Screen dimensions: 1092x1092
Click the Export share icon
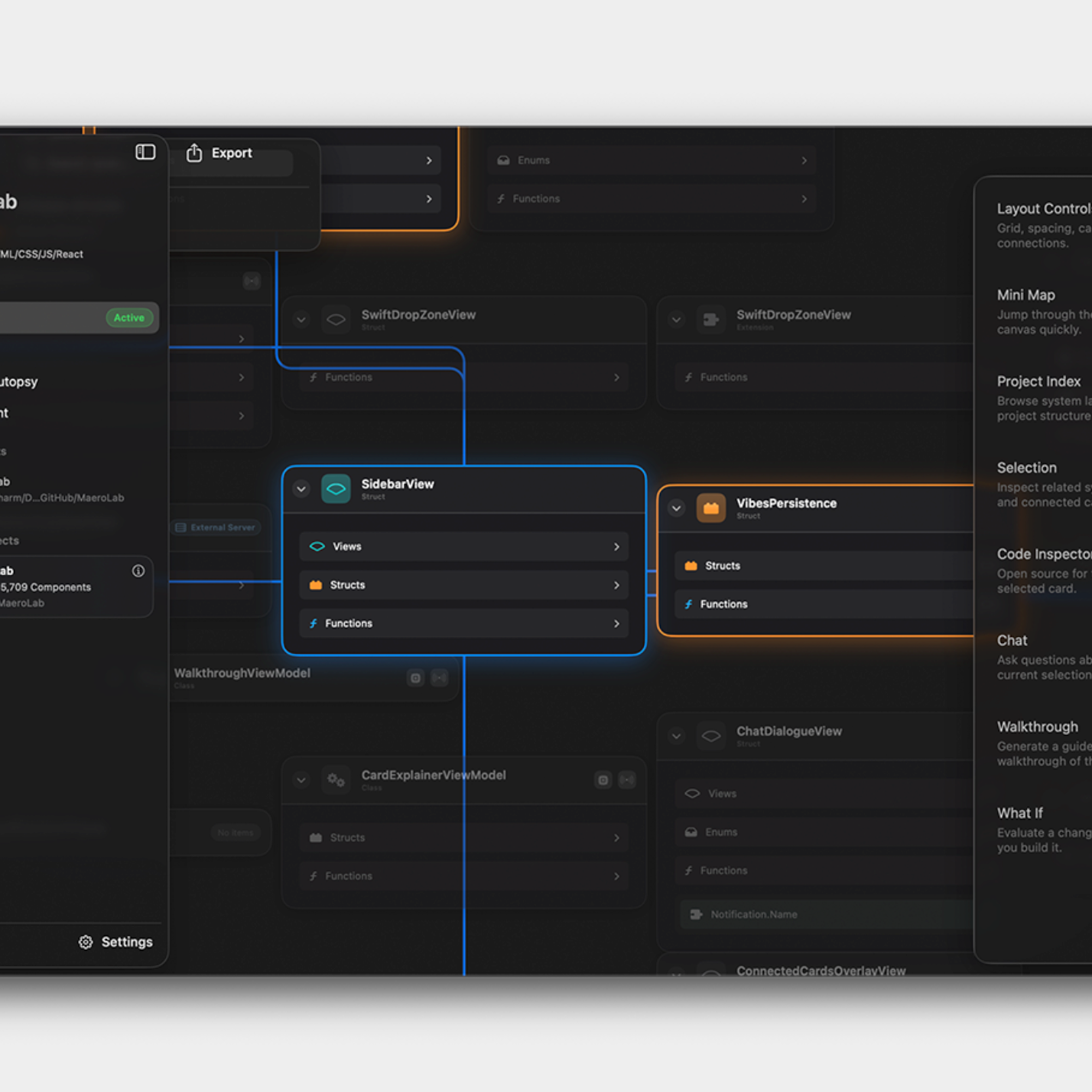point(194,153)
